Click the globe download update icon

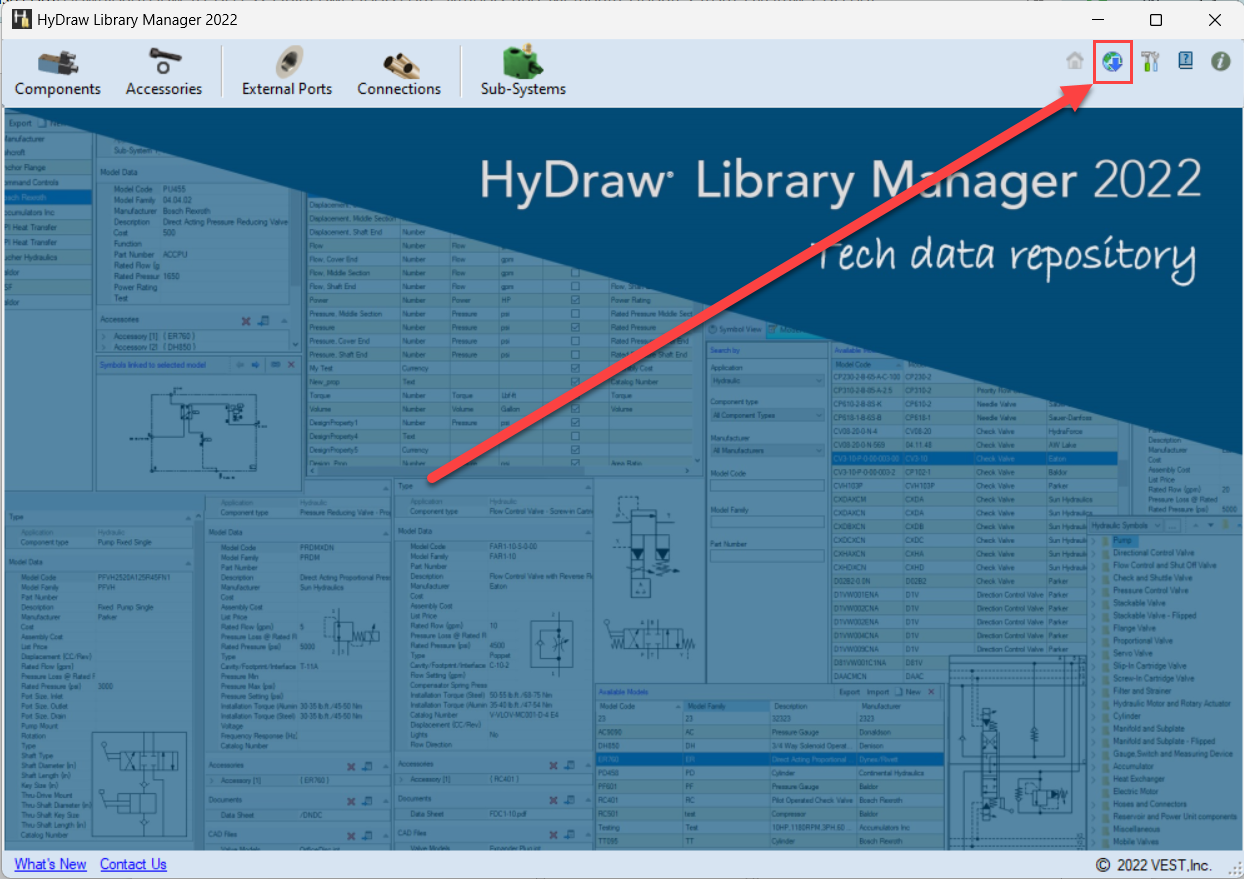[1112, 61]
